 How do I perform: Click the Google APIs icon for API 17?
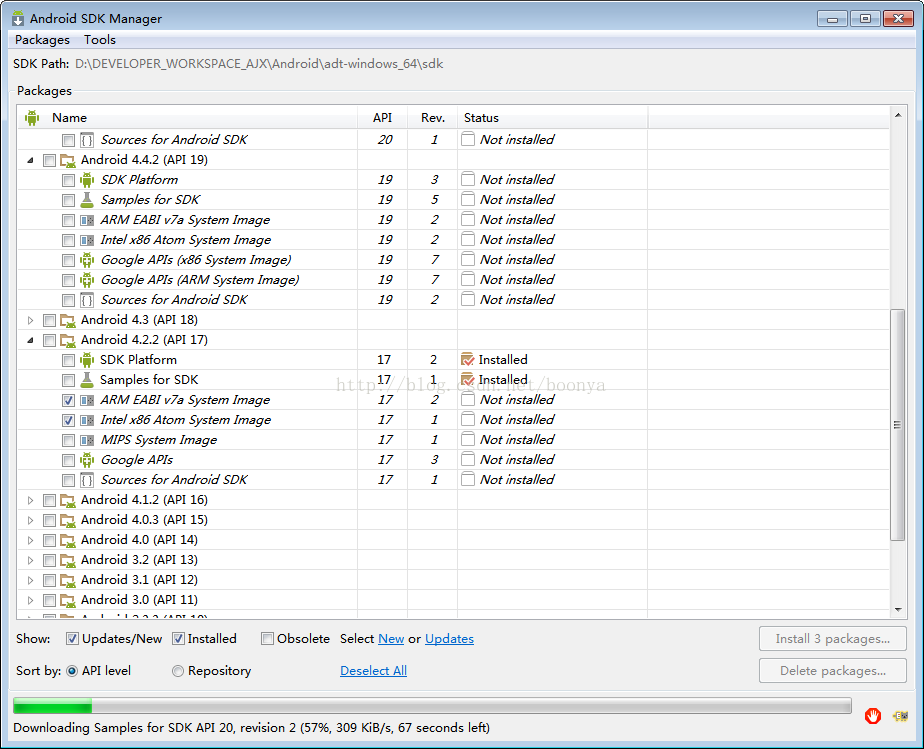(x=87, y=460)
